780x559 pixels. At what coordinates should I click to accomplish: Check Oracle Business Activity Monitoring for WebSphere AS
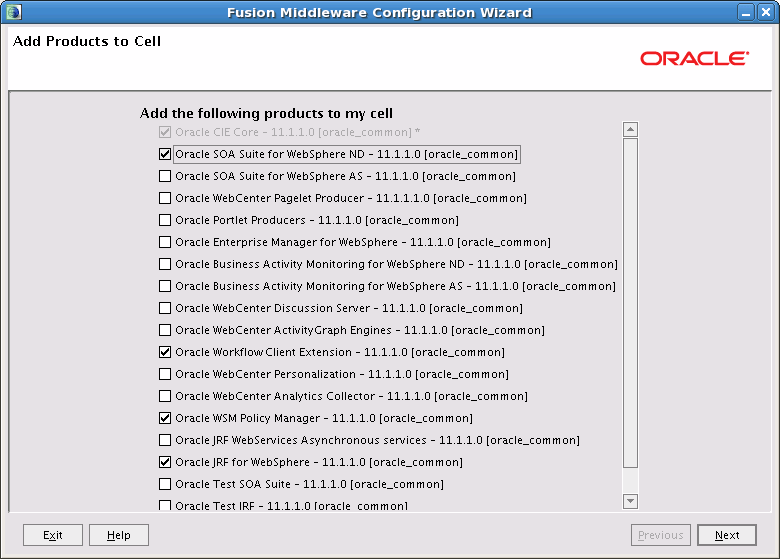tap(165, 286)
